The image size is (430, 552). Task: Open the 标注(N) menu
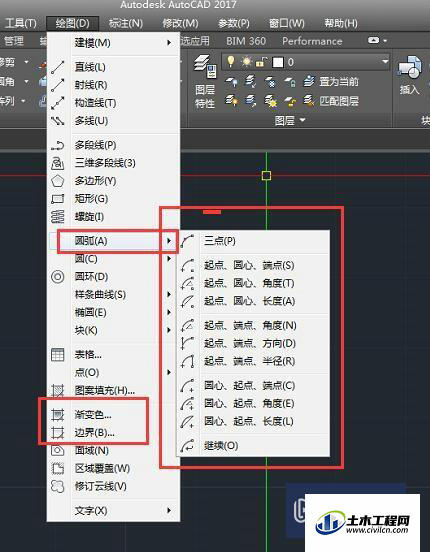[x=126, y=23]
